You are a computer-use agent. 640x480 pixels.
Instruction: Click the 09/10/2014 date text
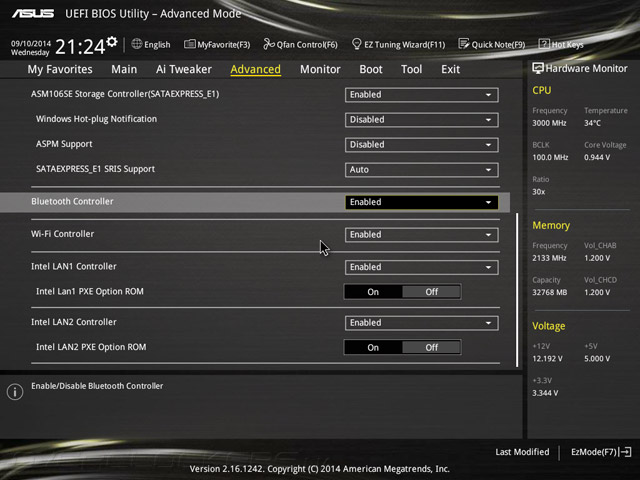pyautogui.click(x=31, y=43)
